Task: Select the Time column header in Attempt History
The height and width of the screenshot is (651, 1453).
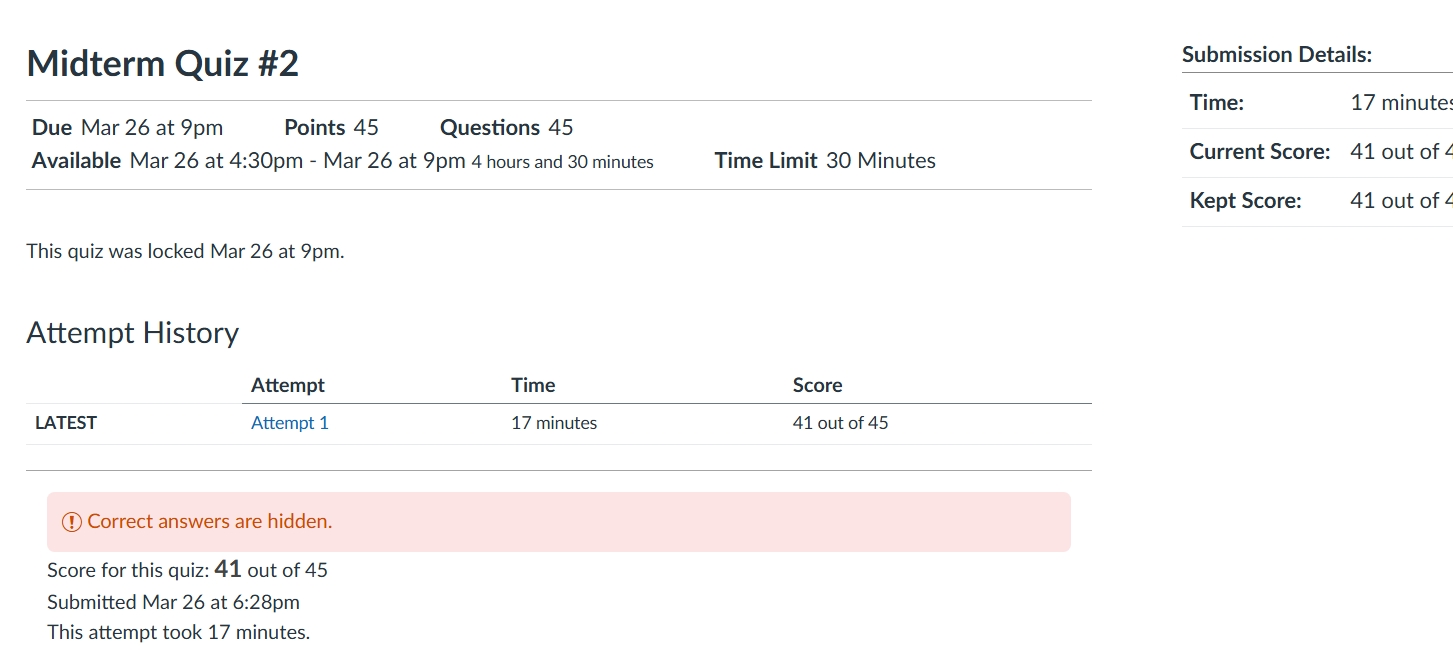Action: (x=533, y=385)
